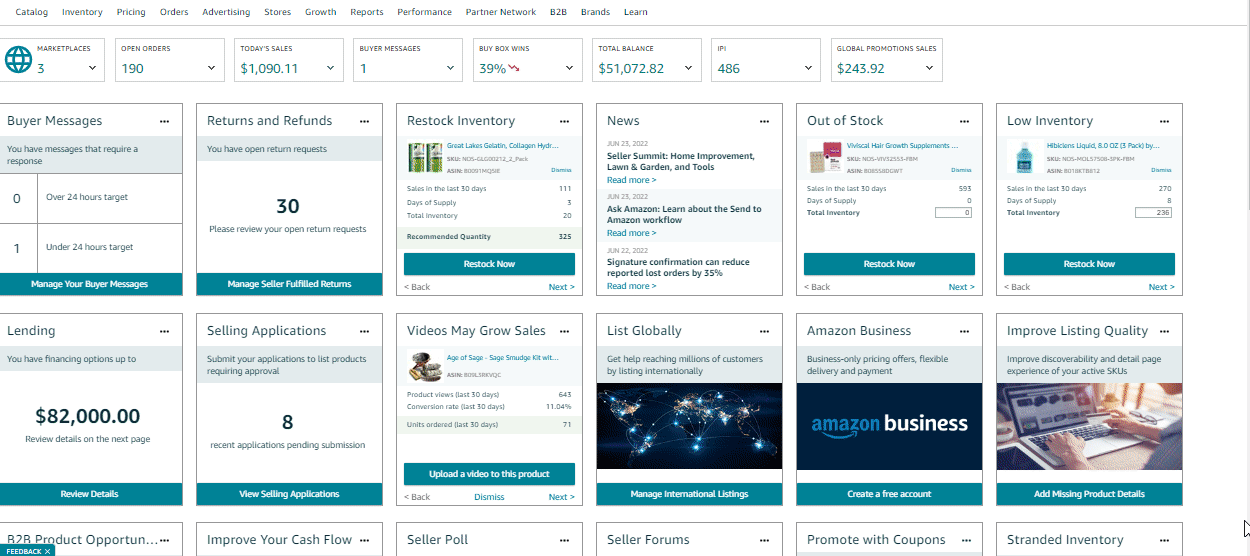Open the Improve Listing Quality options menu
The width and height of the screenshot is (1250, 556).
point(1165,331)
